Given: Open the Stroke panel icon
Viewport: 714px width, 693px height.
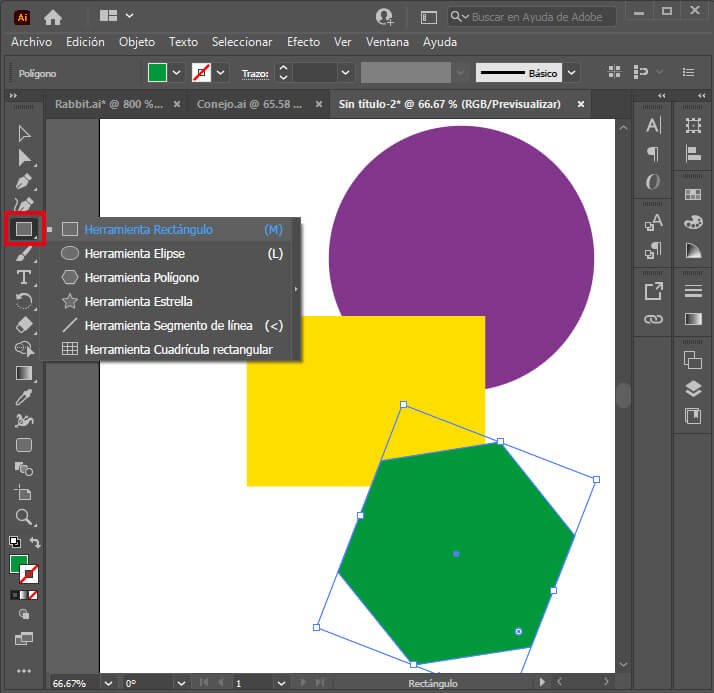Looking at the screenshot, I should pyautogui.click(x=693, y=290).
